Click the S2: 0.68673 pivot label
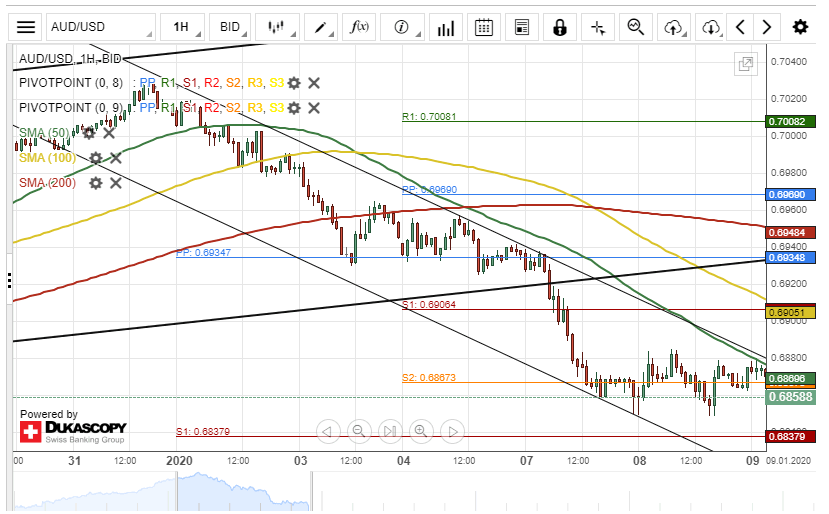Screen dimensions: 829x514 click(429, 378)
